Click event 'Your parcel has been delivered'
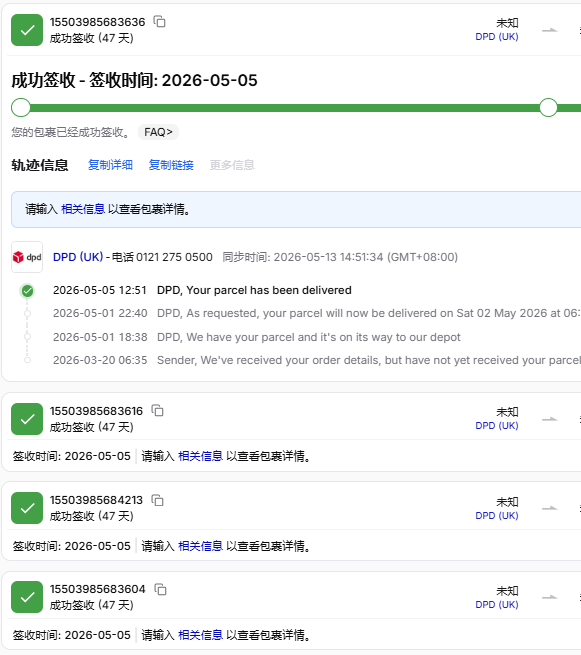 254,290
